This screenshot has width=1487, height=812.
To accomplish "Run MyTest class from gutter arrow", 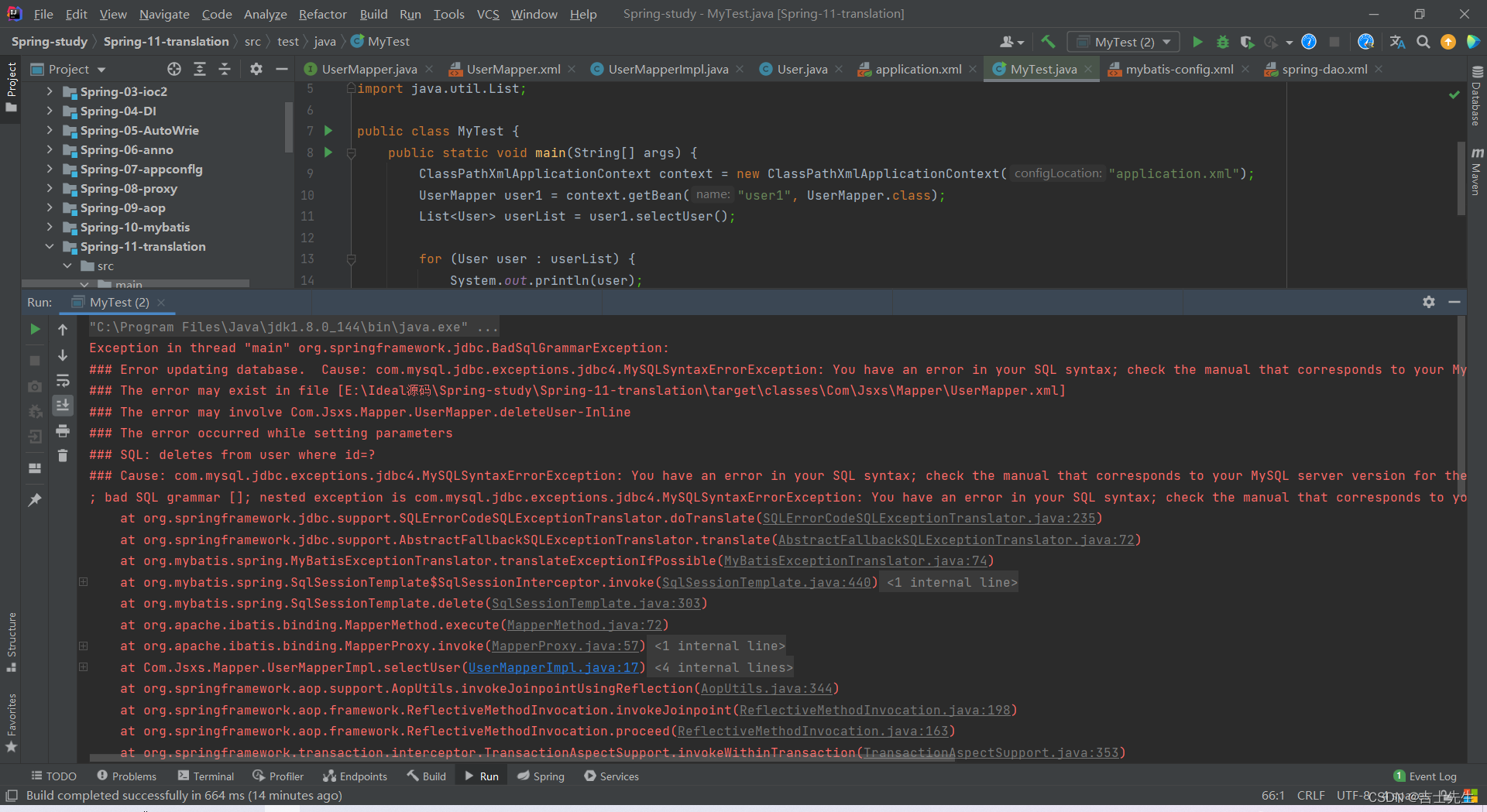I will pos(328,131).
